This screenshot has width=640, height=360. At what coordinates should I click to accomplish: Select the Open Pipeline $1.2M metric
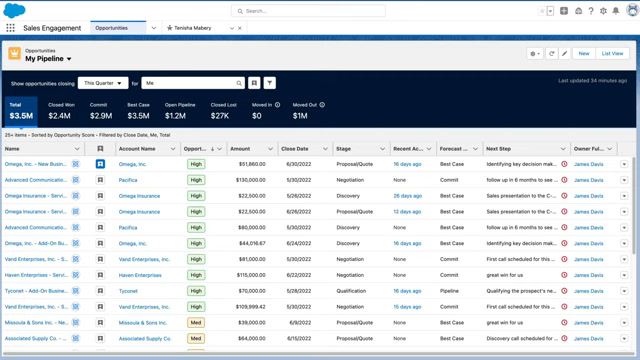tap(179, 111)
